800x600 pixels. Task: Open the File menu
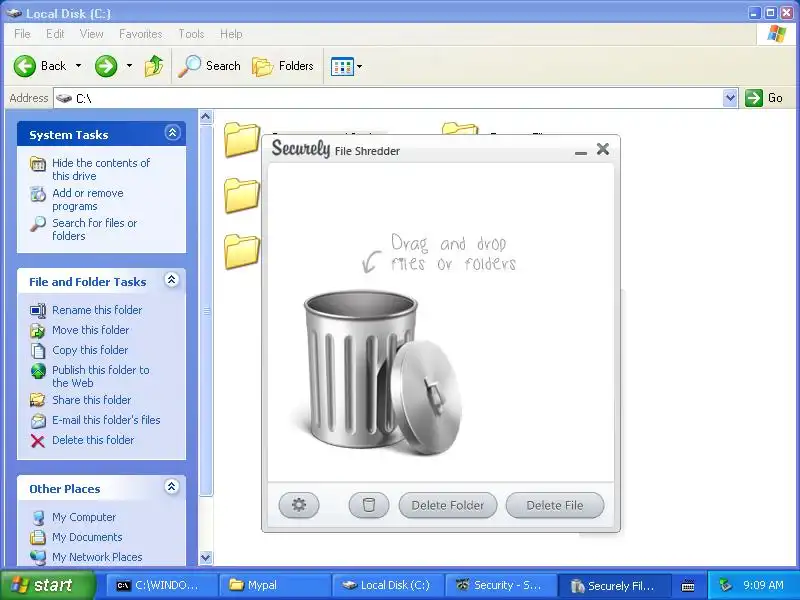pos(22,34)
